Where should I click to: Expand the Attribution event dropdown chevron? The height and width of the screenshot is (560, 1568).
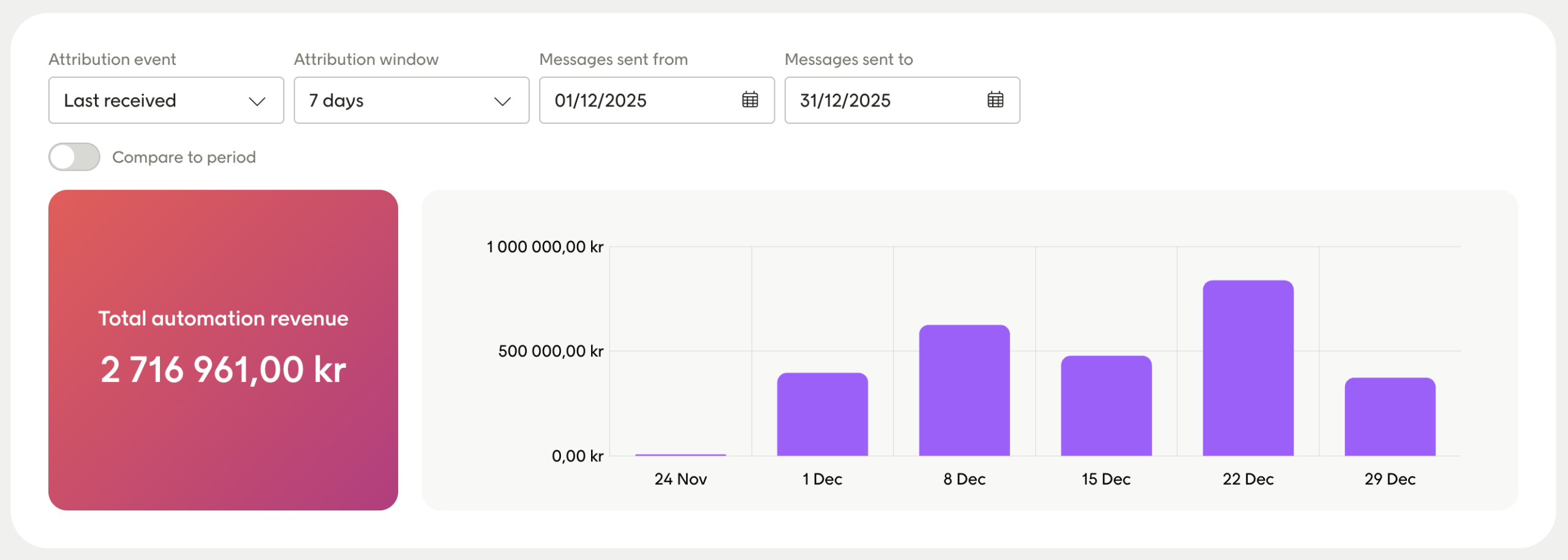click(257, 101)
